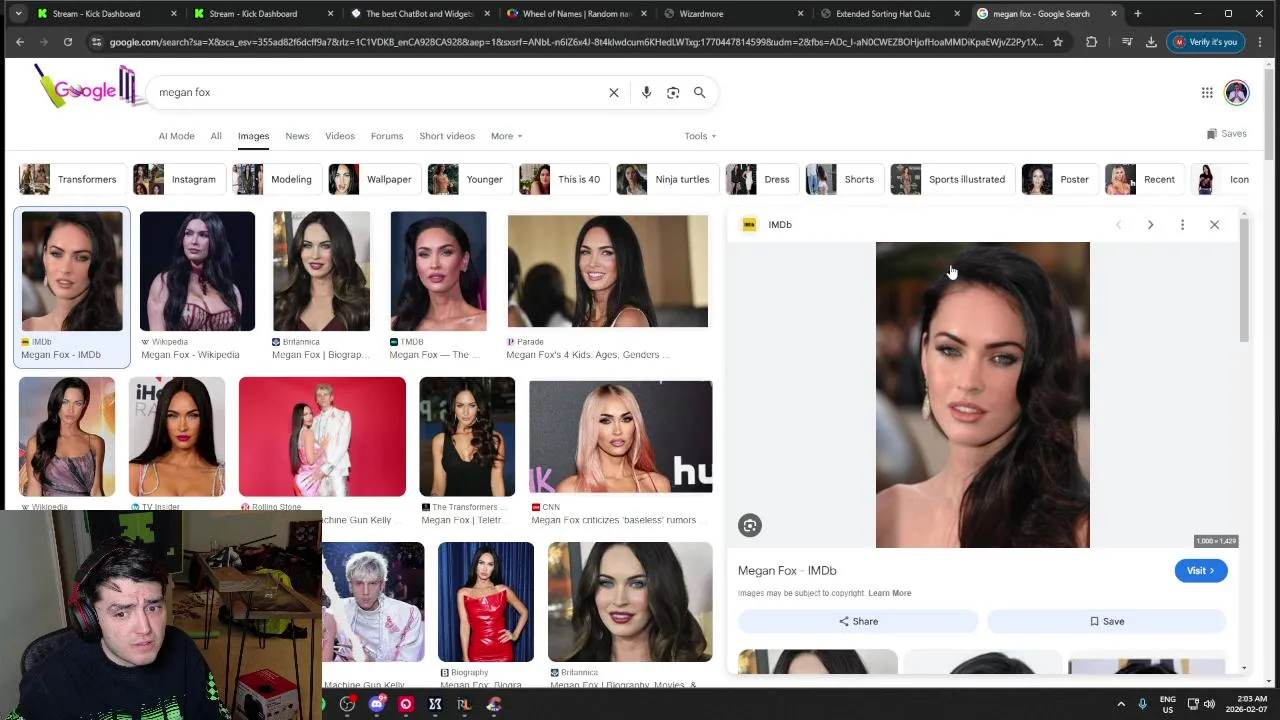
Task: Open the CNN baseless rumors image thumbnail
Action: pos(621,438)
